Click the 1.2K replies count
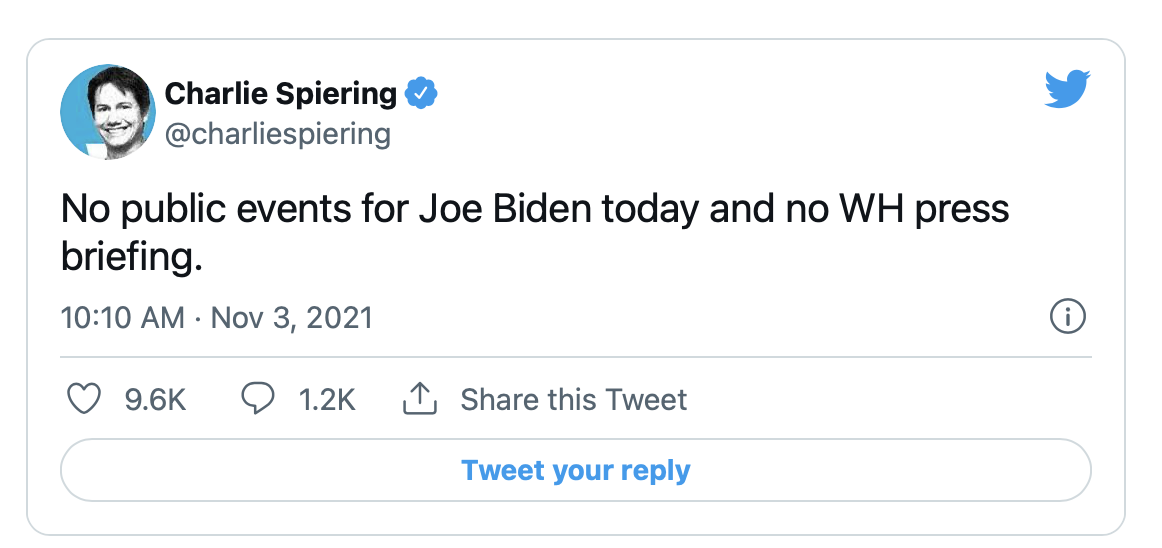This screenshot has width=1162, height=548. coord(327,400)
